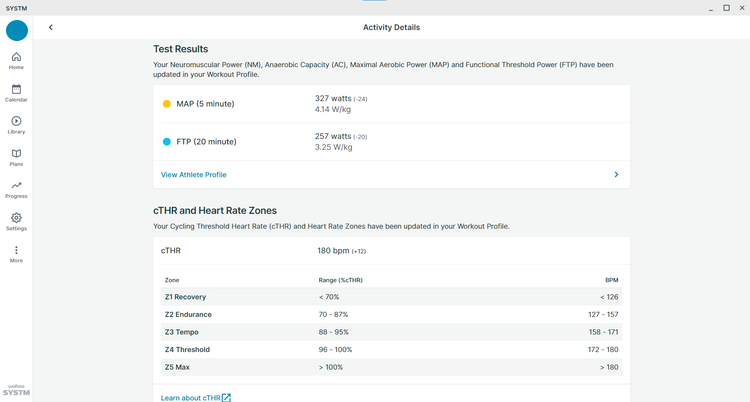Maximize the SYSTM window

point(726,8)
